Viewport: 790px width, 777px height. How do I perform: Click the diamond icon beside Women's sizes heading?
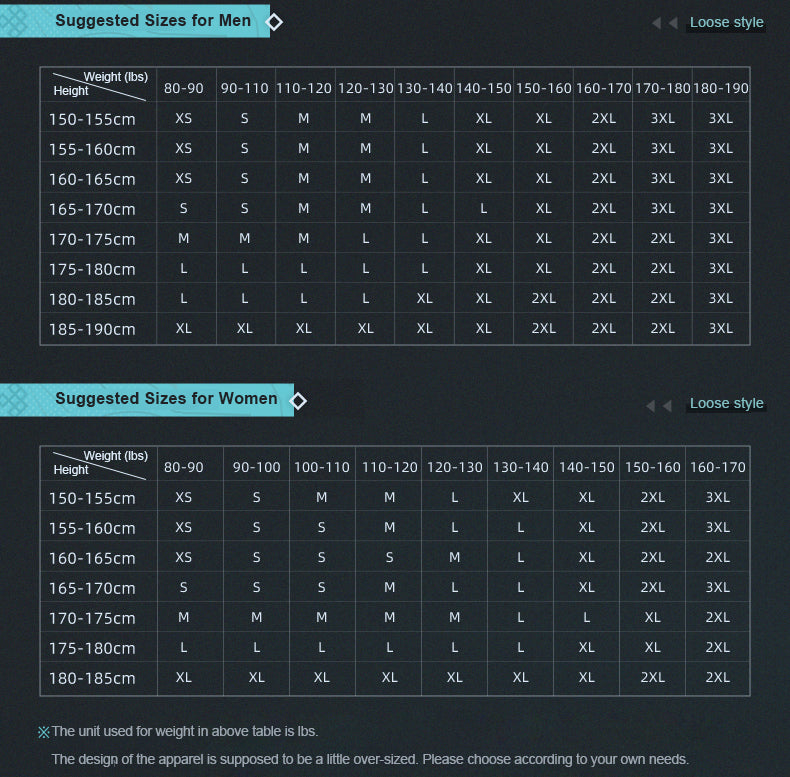point(298,401)
